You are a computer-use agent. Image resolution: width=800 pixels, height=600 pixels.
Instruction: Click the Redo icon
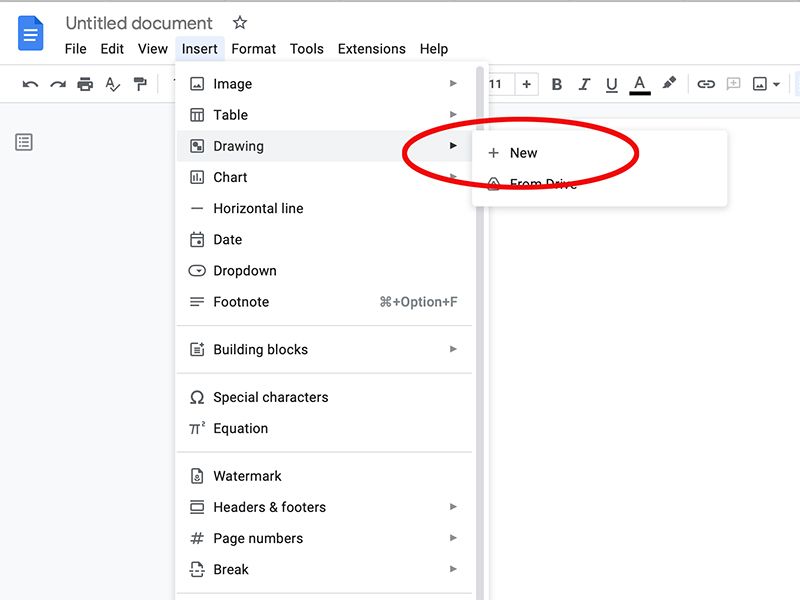pos(58,84)
